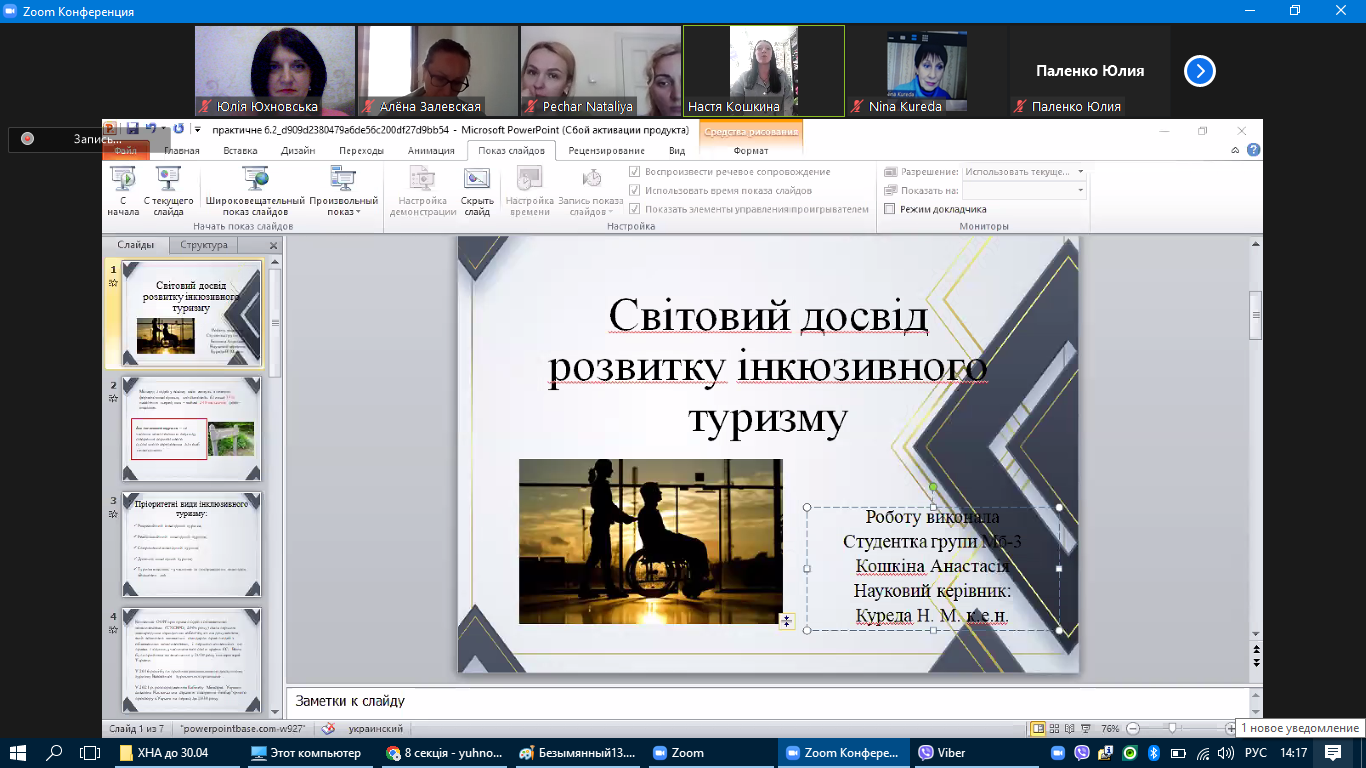
Task: Open Настройка демонстрации settings
Action: coord(421,191)
